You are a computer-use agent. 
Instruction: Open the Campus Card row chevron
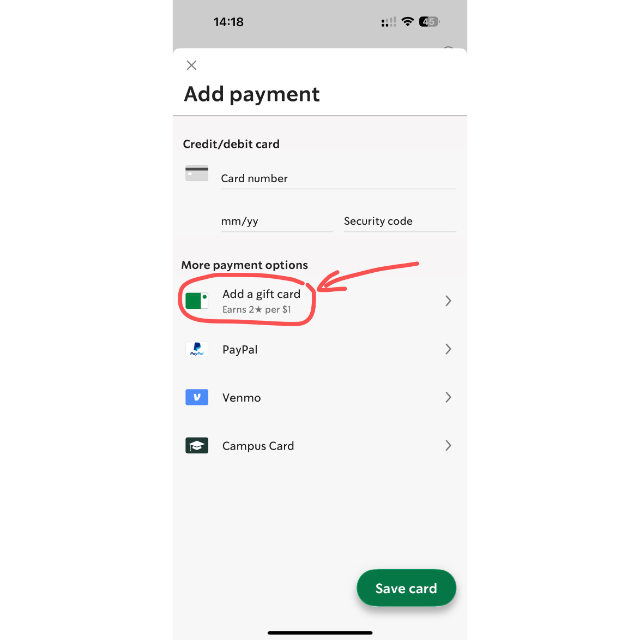448,445
